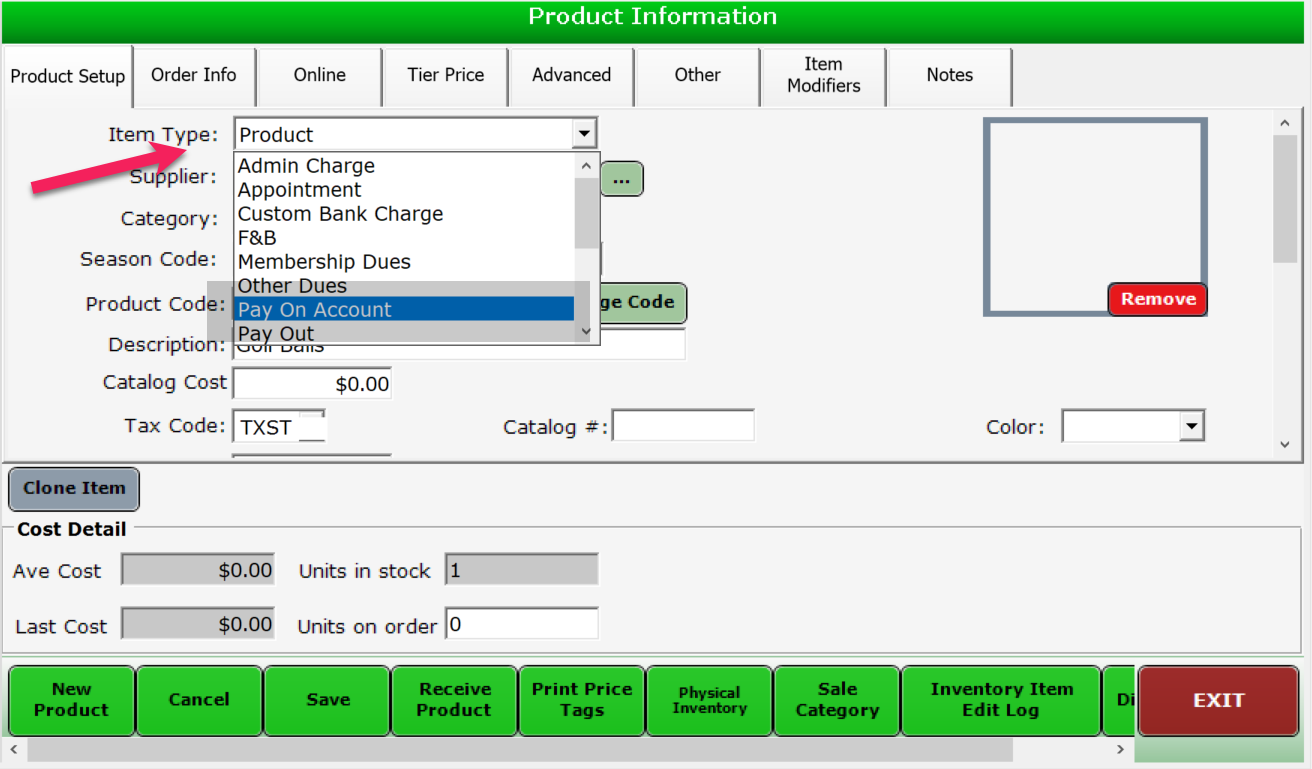This screenshot has width=1312, height=769.
Task: Open the Notes tab
Action: (x=949, y=75)
